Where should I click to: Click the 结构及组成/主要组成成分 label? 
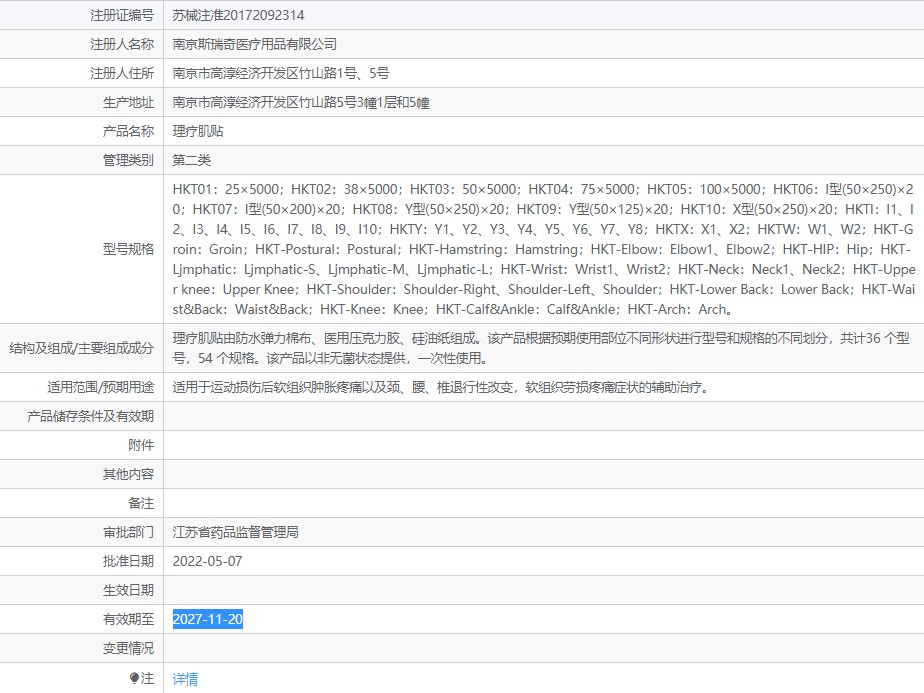[81, 348]
